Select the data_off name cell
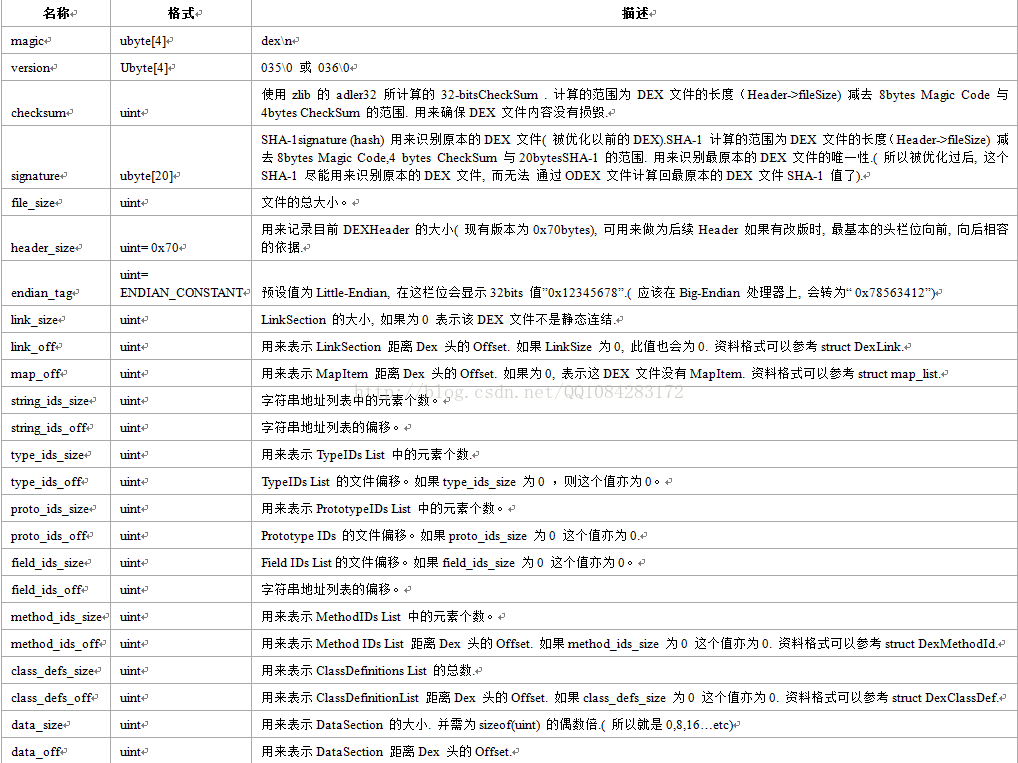The width and height of the screenshot is (1018, 763). coord(56,751)
